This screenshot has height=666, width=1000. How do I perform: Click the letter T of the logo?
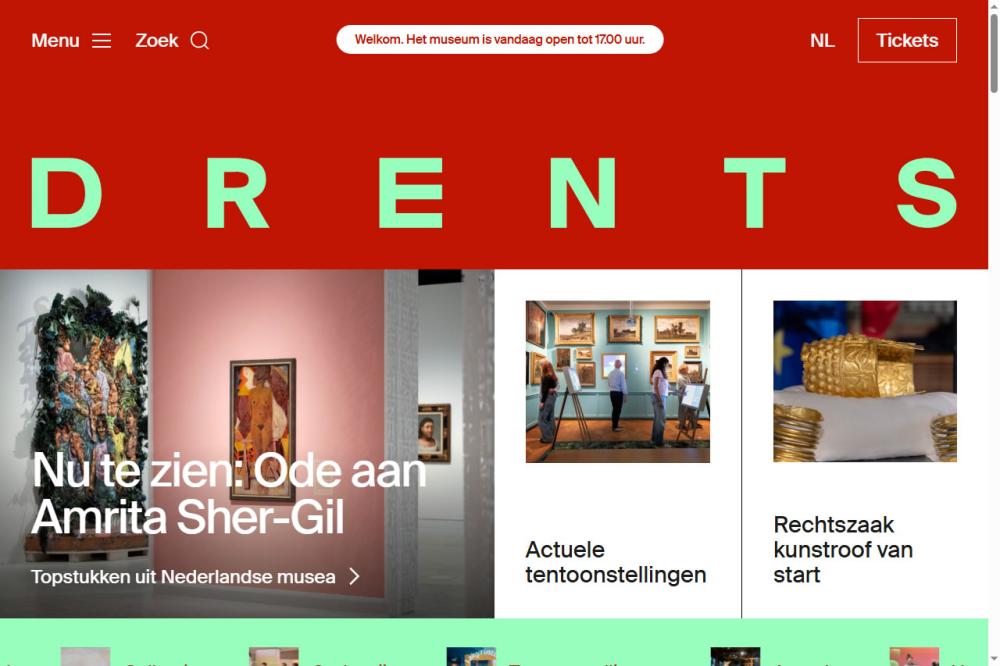(754, 193)
